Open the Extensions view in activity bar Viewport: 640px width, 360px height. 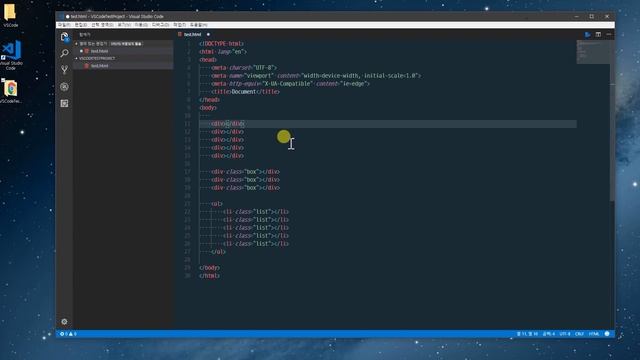[64, 103]
